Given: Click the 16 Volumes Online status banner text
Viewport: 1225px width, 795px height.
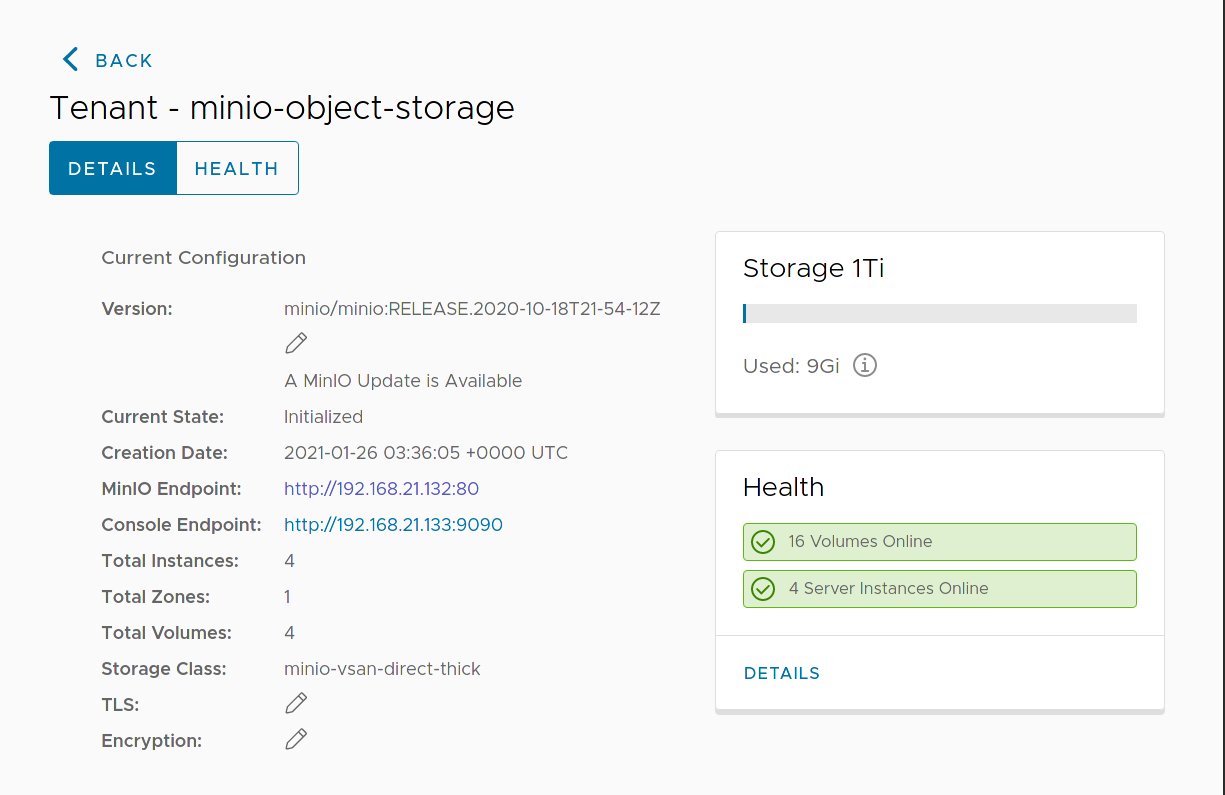Looking at the screenshot, I should click(860, 542).
